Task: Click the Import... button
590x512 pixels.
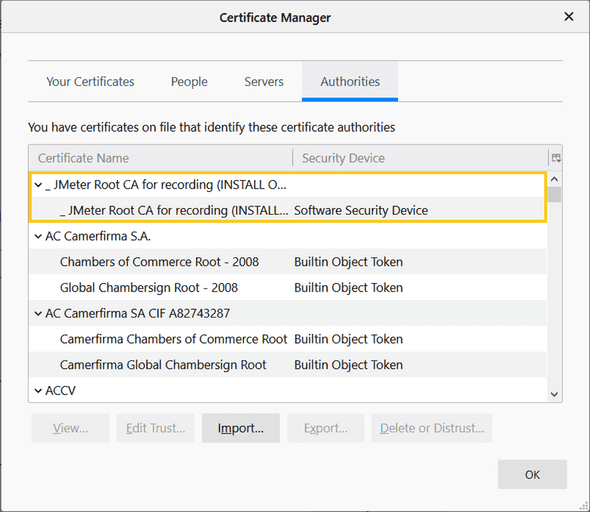Action: tap(241, 428)
